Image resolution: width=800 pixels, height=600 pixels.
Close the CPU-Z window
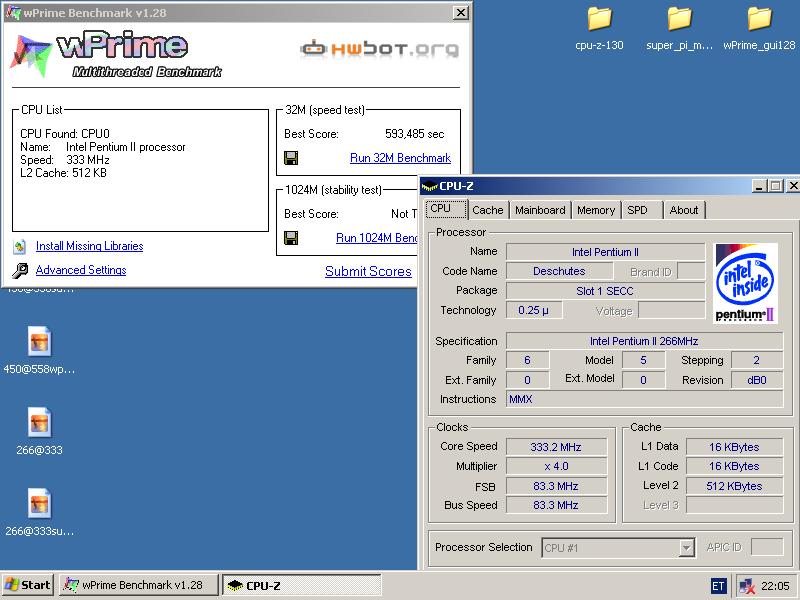pyautogui.click(x=793, y=186)
